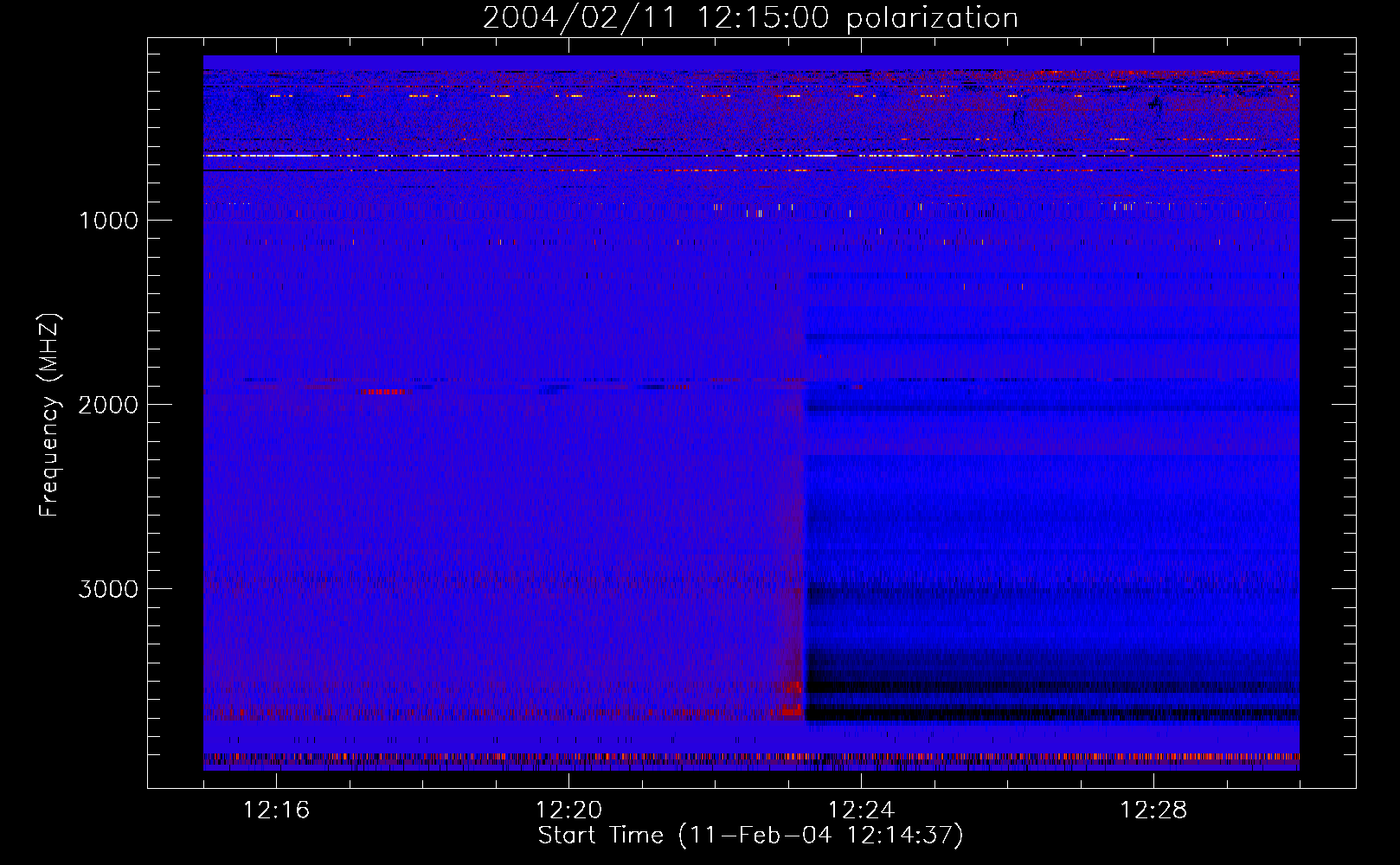
Task: Click the 12:28 time tick label
Action: click(1153, 810)
